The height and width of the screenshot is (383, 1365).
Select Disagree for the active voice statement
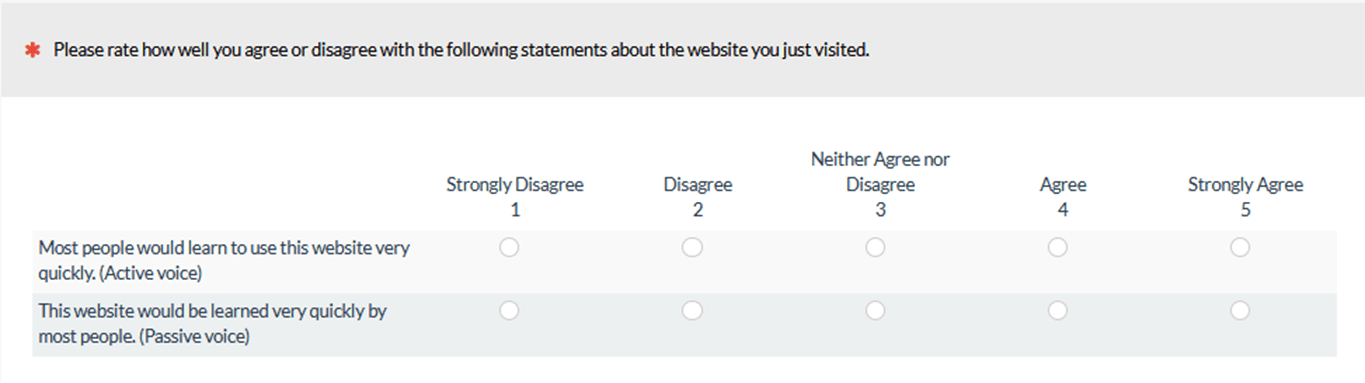pos(692,247)
